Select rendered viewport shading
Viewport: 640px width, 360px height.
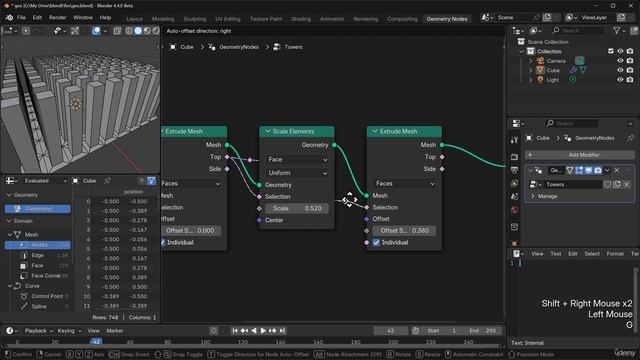point(156,31)
